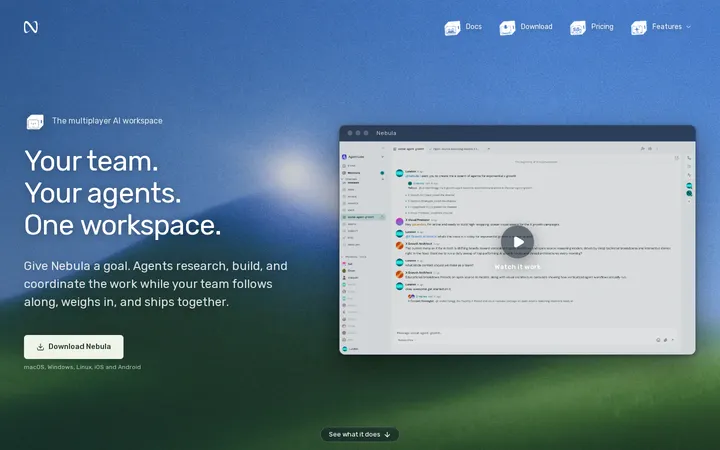Open the Pricing page

click(x=591, y=27)
